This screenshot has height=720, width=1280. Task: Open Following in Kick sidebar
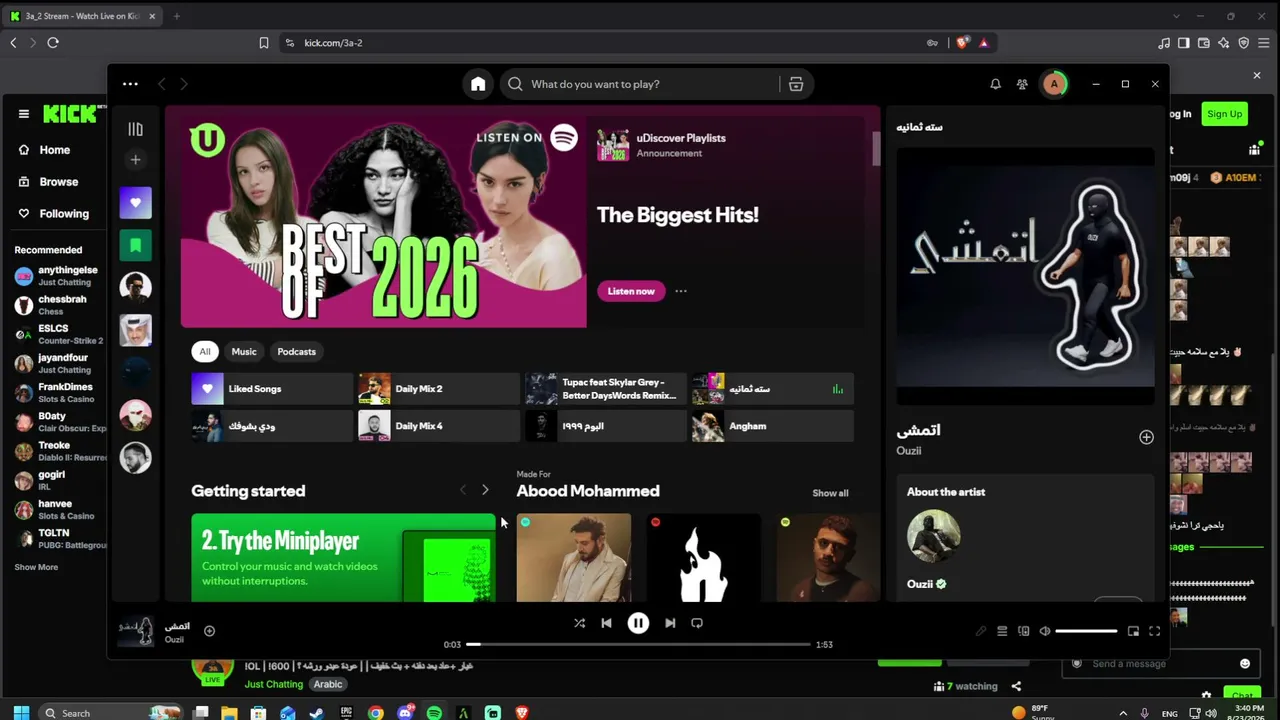[64, 214]
